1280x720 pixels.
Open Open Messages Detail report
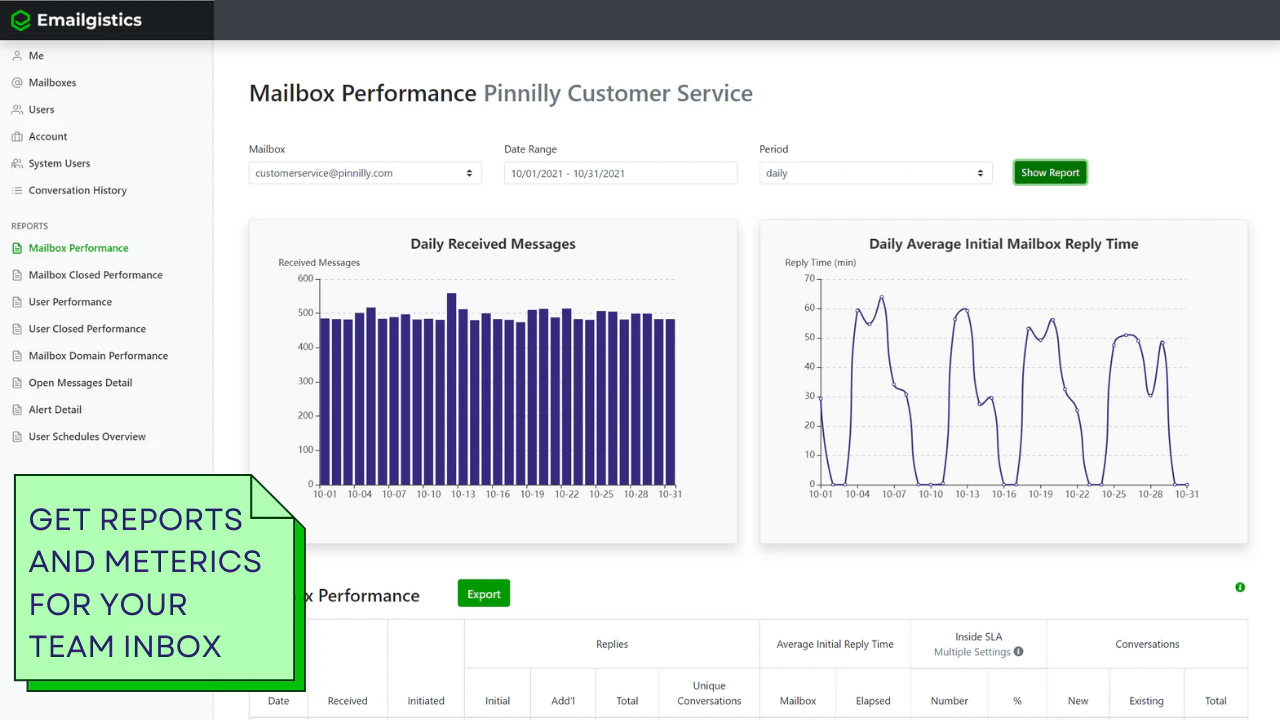click(80, 383)
